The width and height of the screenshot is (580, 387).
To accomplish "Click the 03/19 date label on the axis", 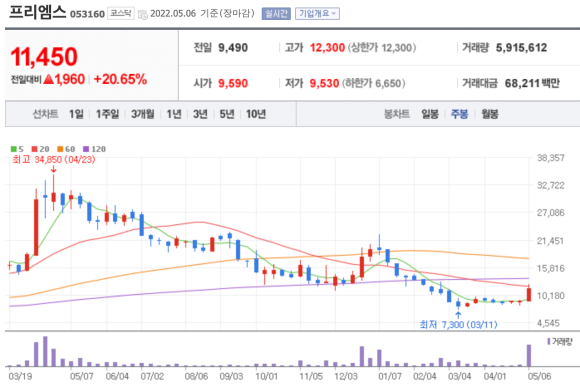I will tap(20, 377).
